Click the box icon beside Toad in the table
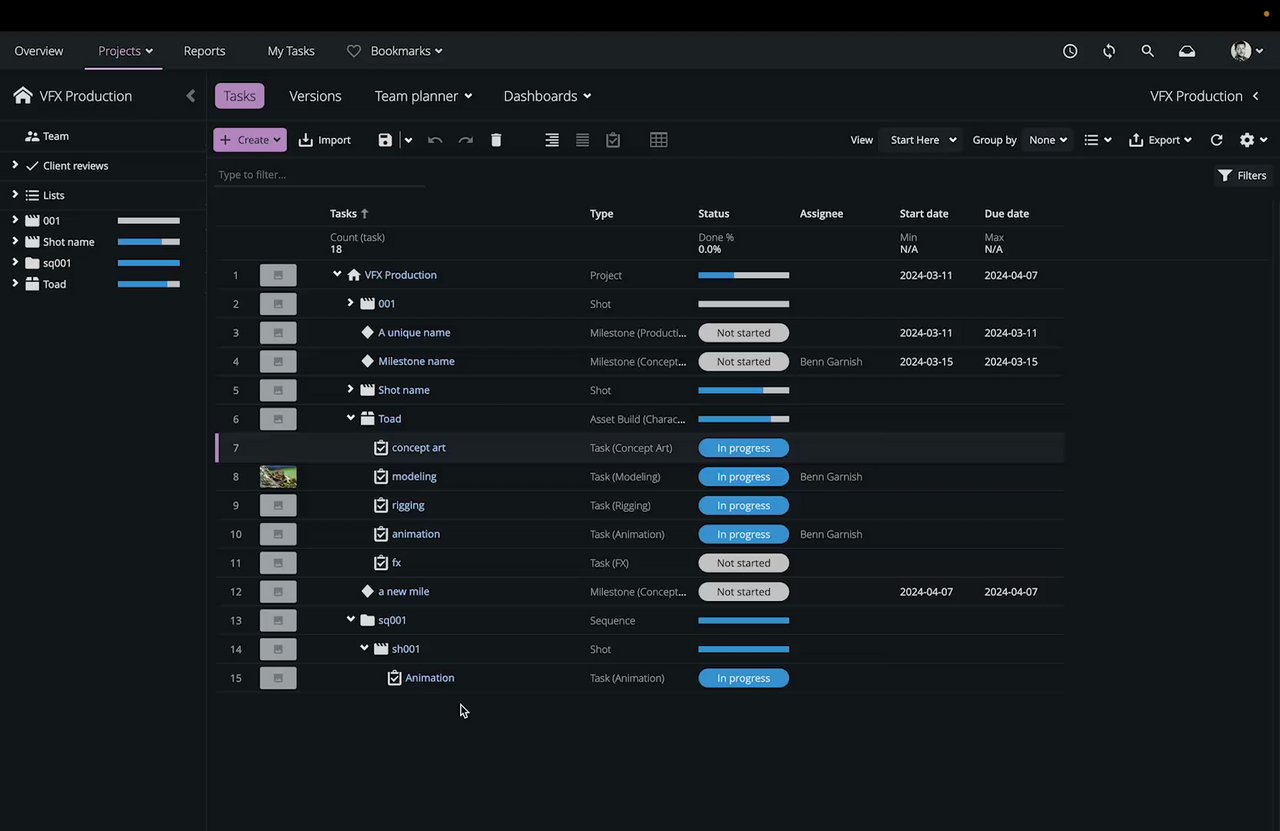The width and height of the screenshot is (1280, 831). (x=367, y=419)
